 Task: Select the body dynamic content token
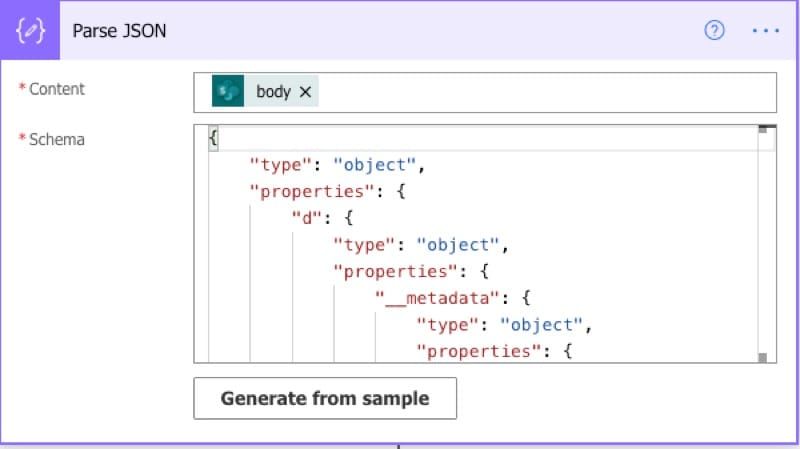[273, 92]
